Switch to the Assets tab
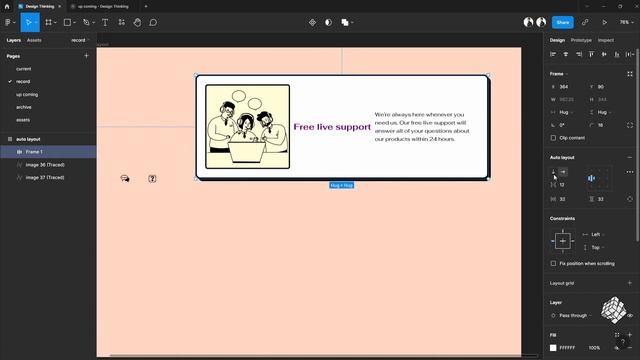 pos(34,40)
